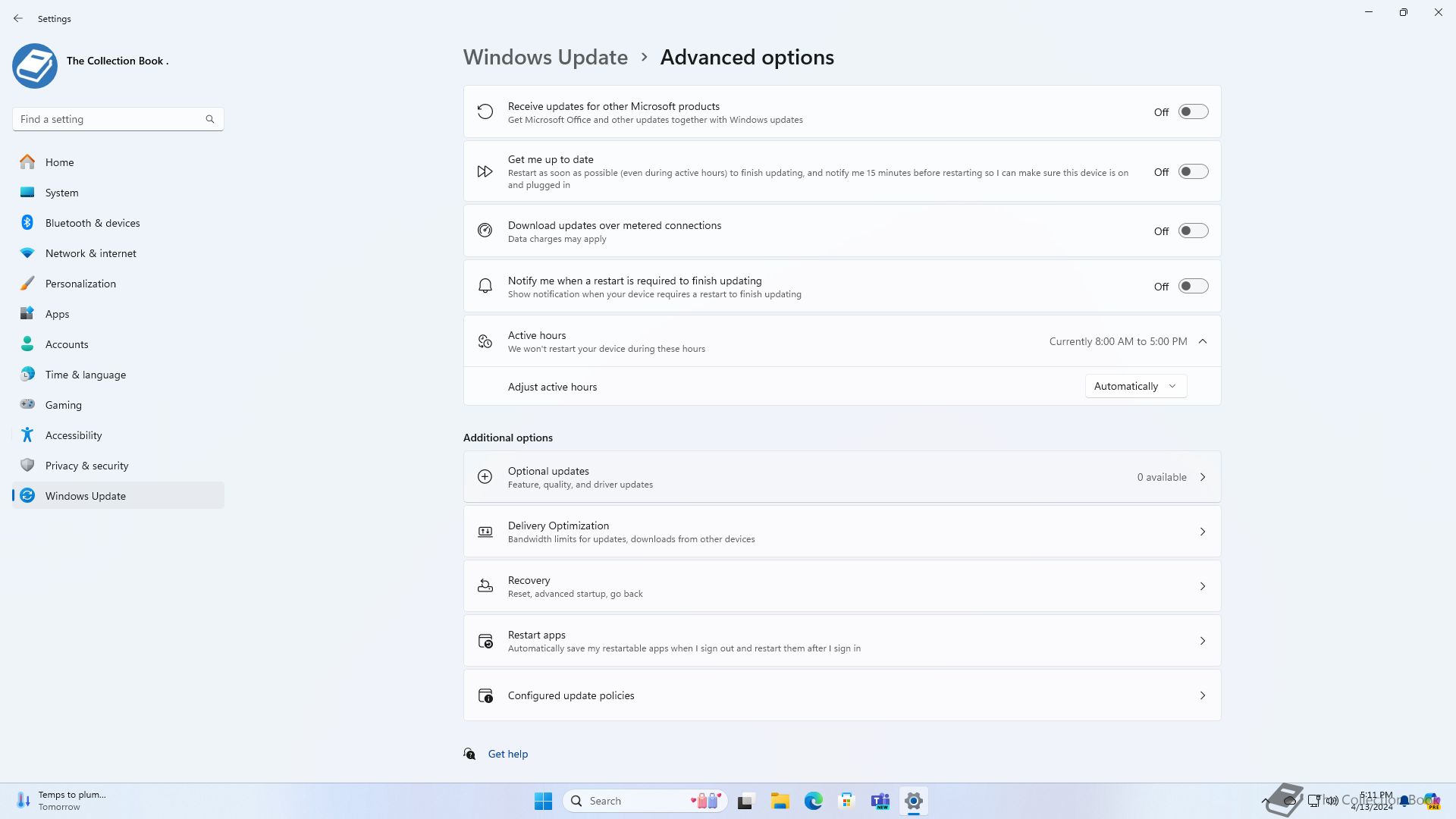This screenshot has height=819, width=1456.
Task: Open Microsoft Store from the taskbar
Action: point(847,801)
